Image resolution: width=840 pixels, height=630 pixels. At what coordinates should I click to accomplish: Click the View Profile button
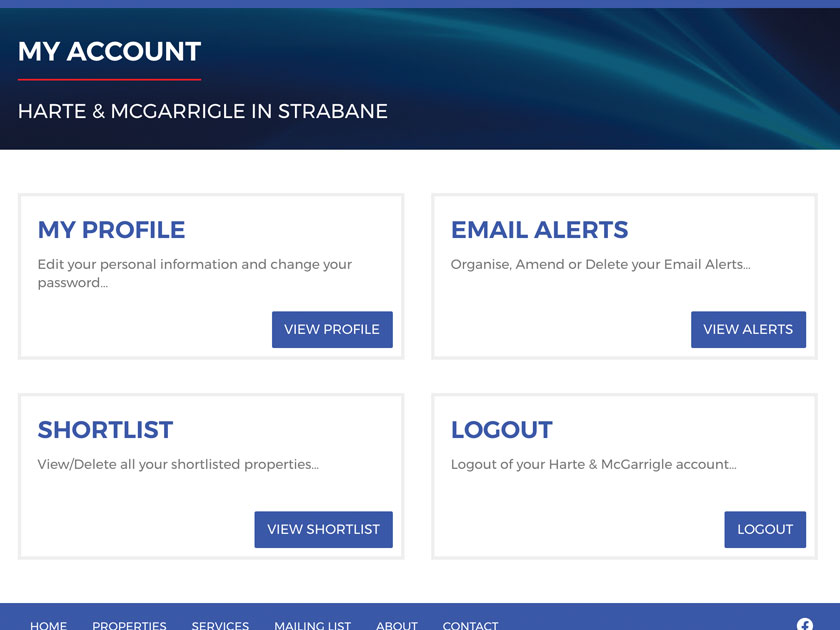[x=332, y=329]
